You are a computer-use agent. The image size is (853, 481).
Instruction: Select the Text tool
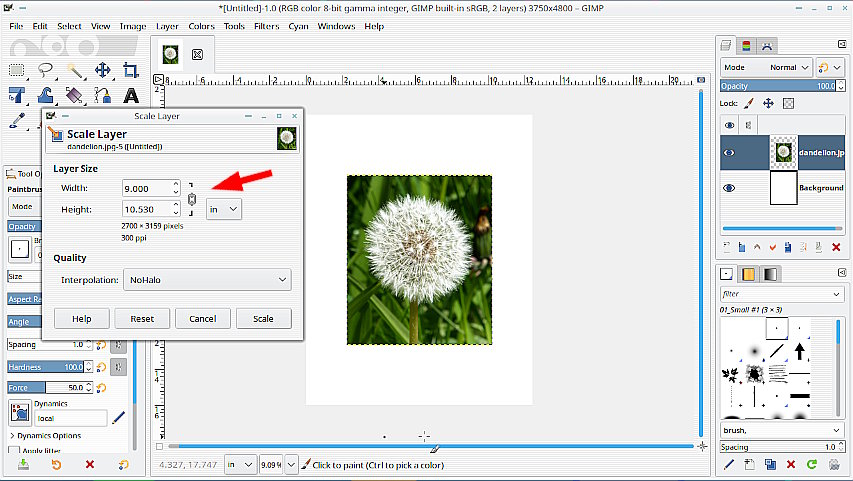pyautogui.click(x=131, y=96)
